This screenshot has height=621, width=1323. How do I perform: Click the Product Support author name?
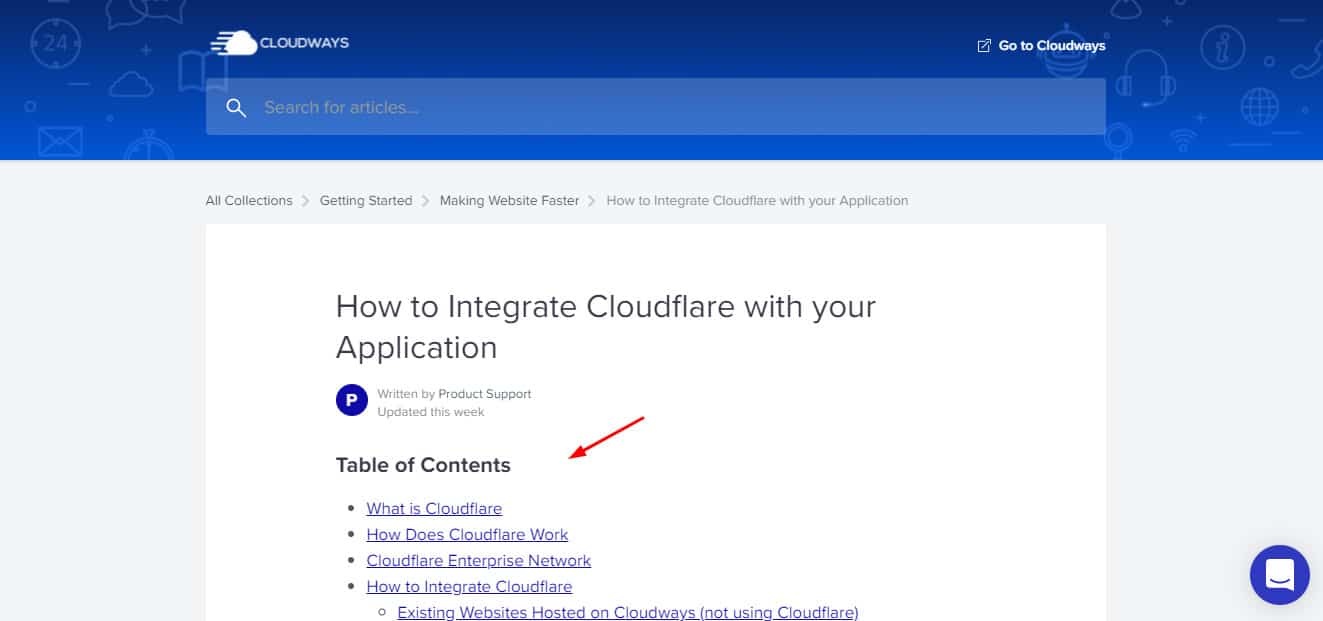click(x=484, y=394)
